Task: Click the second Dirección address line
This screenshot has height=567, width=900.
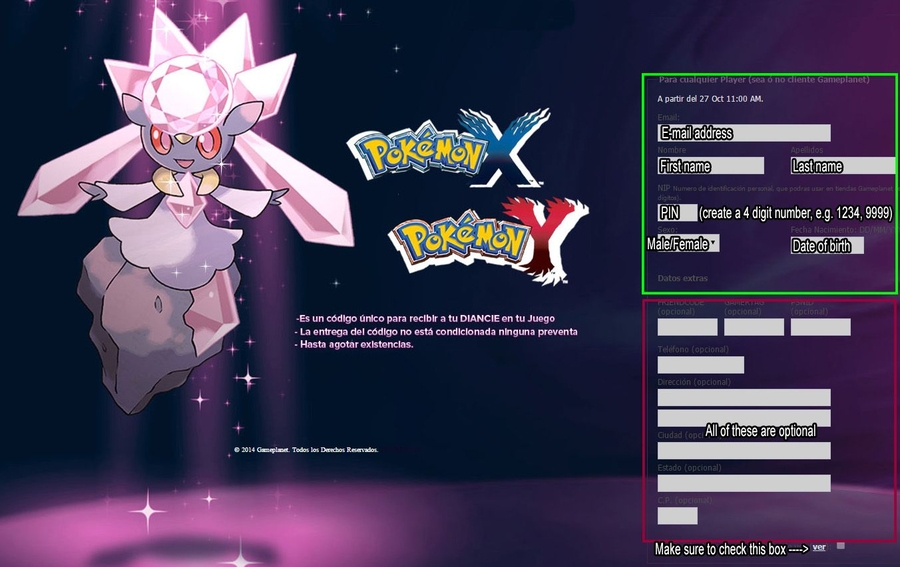Action: coord(744,417)
